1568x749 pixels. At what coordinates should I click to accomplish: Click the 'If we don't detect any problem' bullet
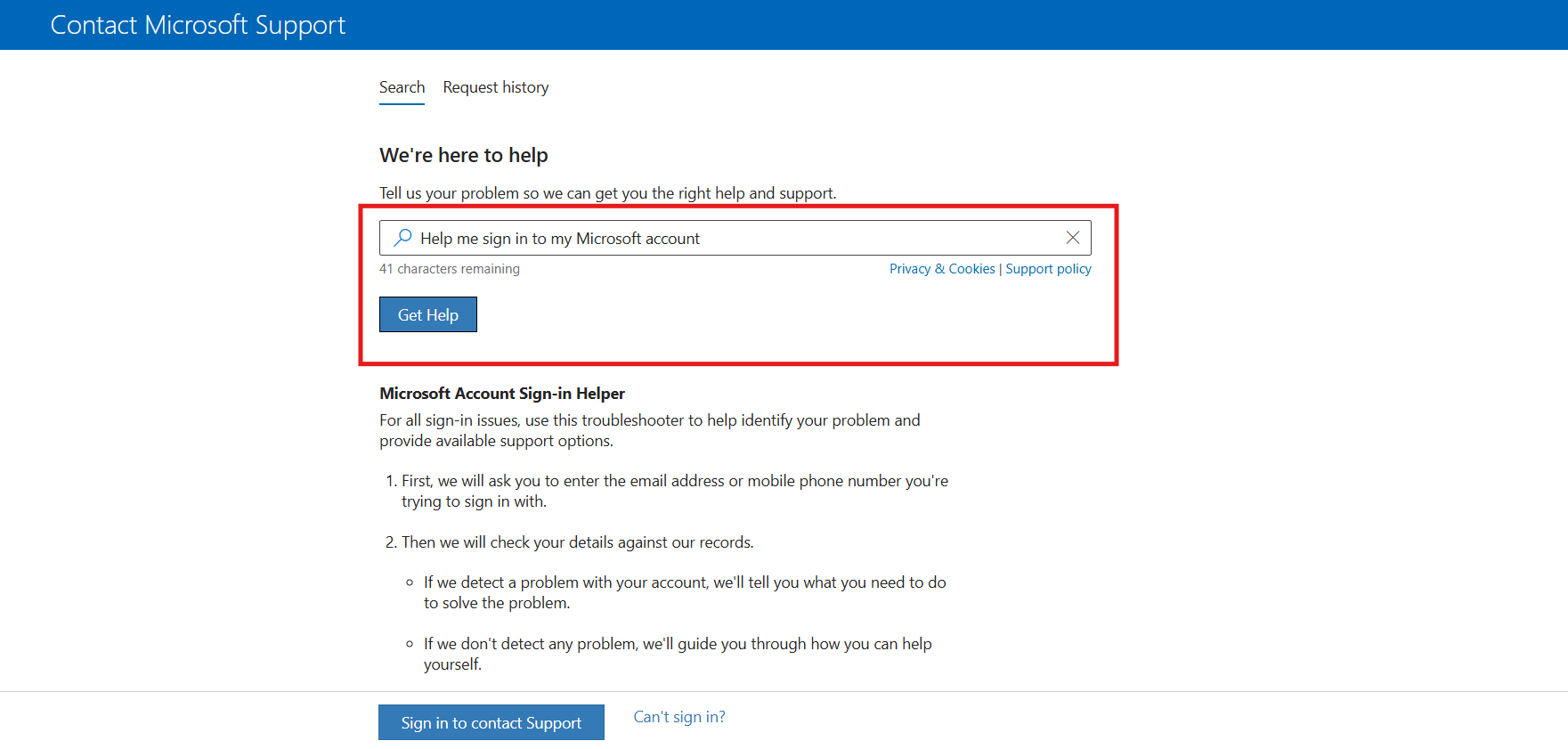coord(678,654)
